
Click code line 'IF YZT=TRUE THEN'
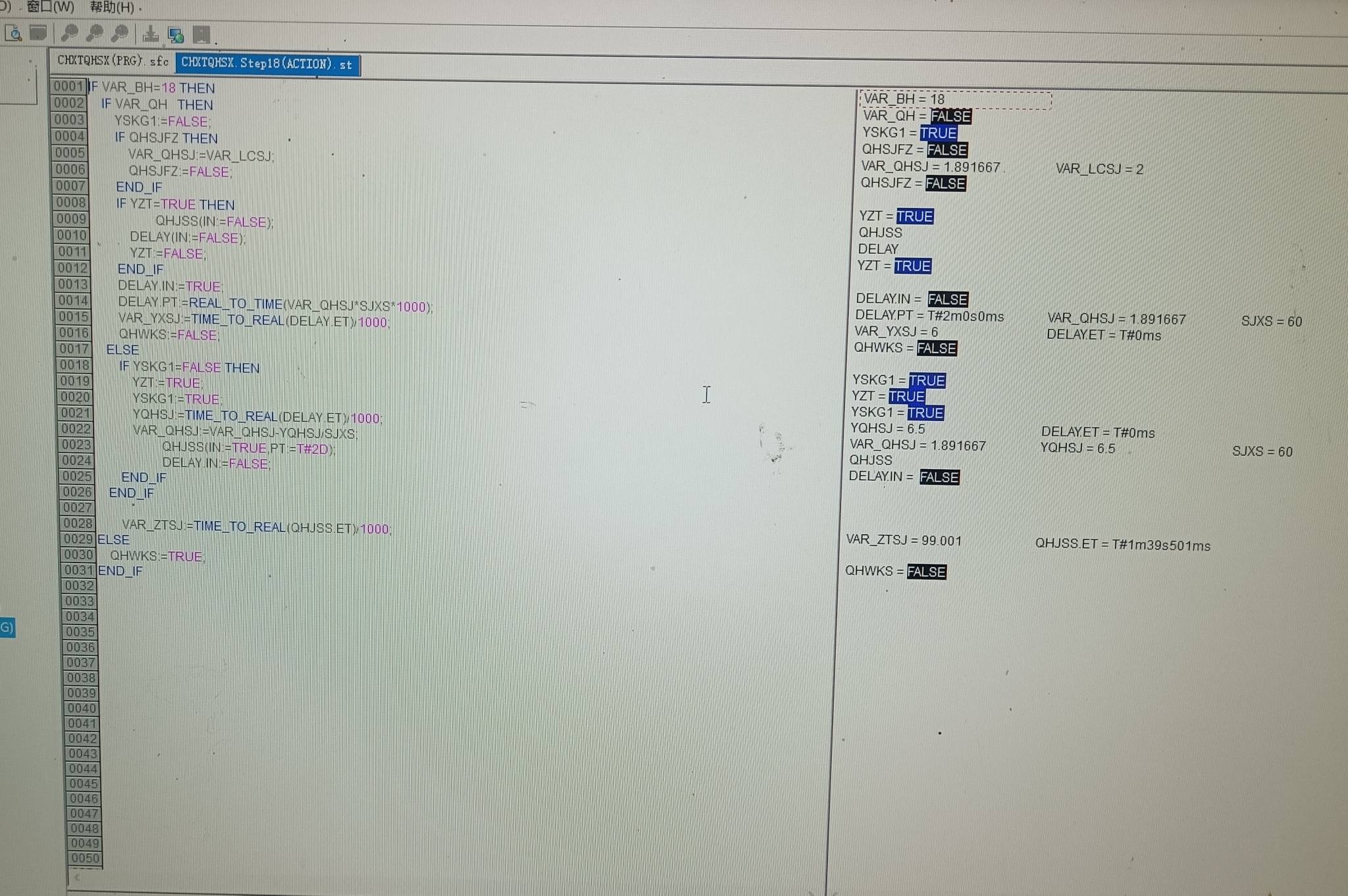(175, 204)
